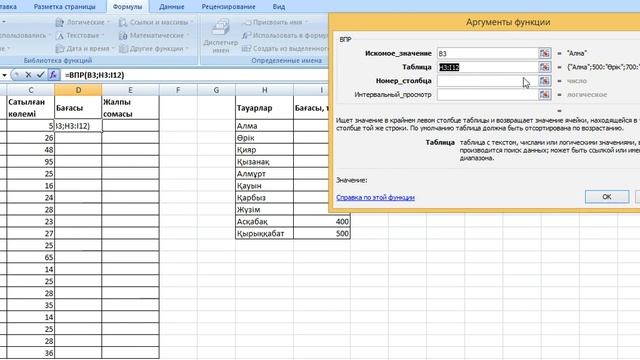Viewport: 640px width, 360px height.
Task: Switch to the Вид tab
Action: pos(279,7)
